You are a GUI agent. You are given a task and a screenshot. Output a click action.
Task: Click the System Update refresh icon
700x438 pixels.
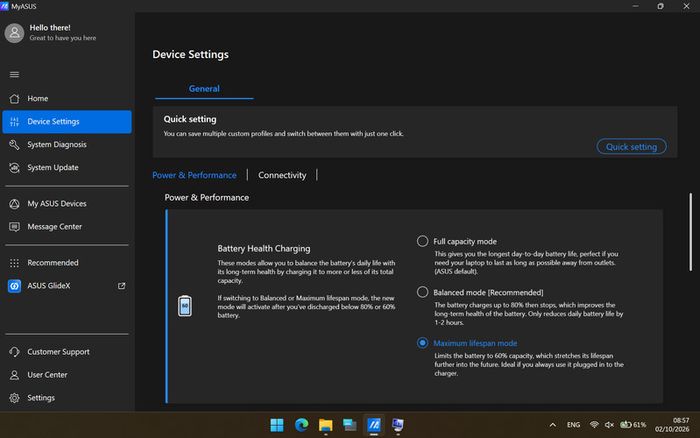(14, 167)
